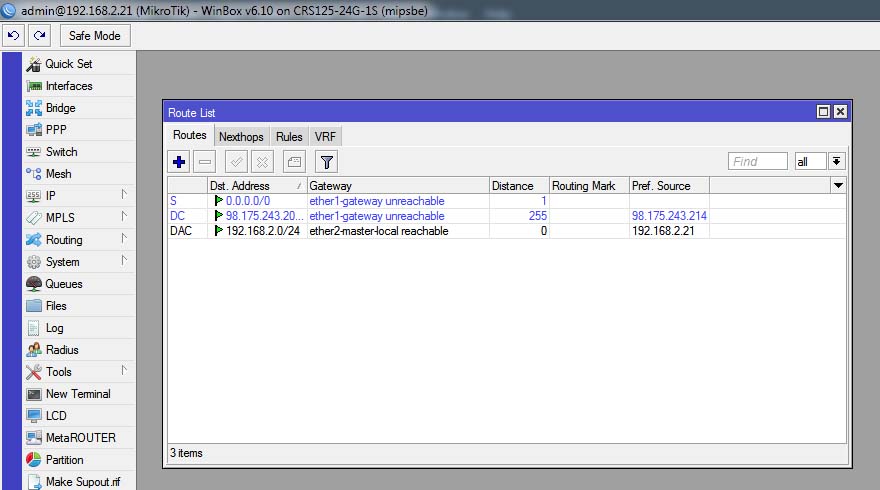Select the 192.168.2.0/24 route row
This screenshot has width=880, height=490.
tap(507, 231)
